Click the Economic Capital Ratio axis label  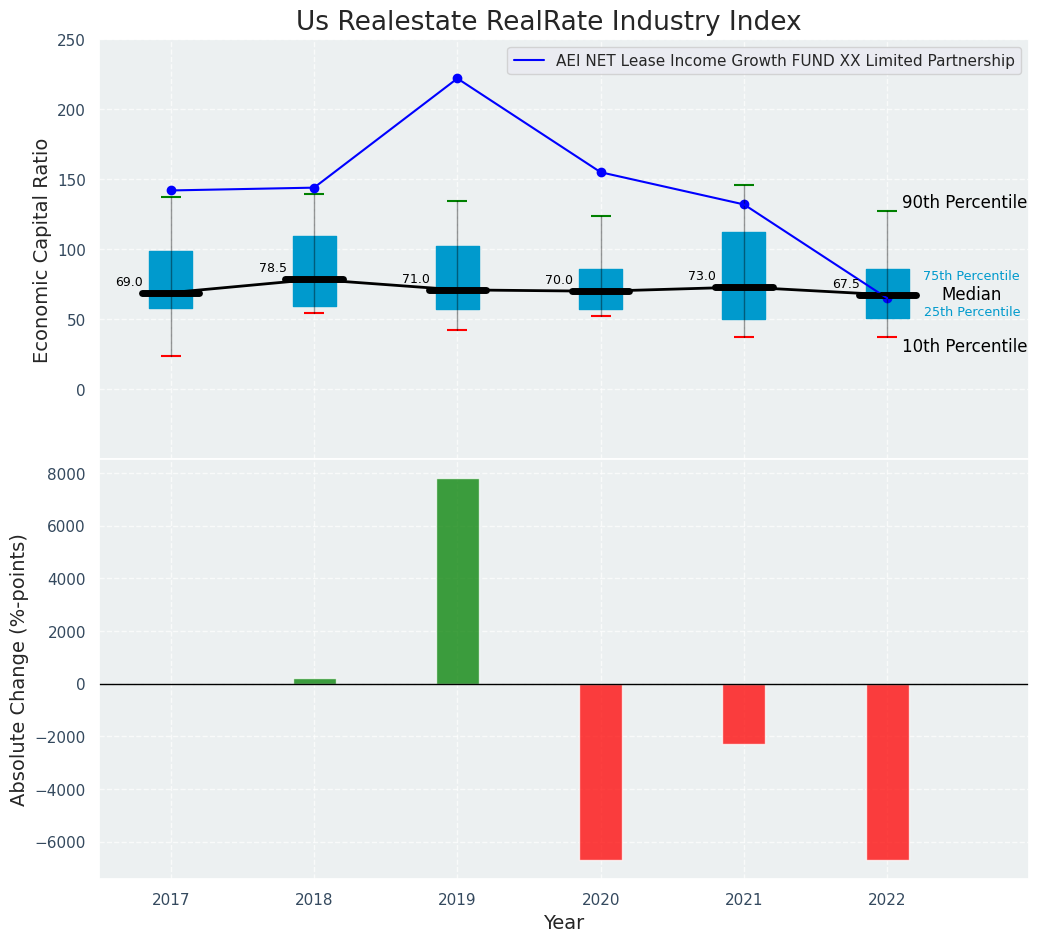click(x=42, y=250)
